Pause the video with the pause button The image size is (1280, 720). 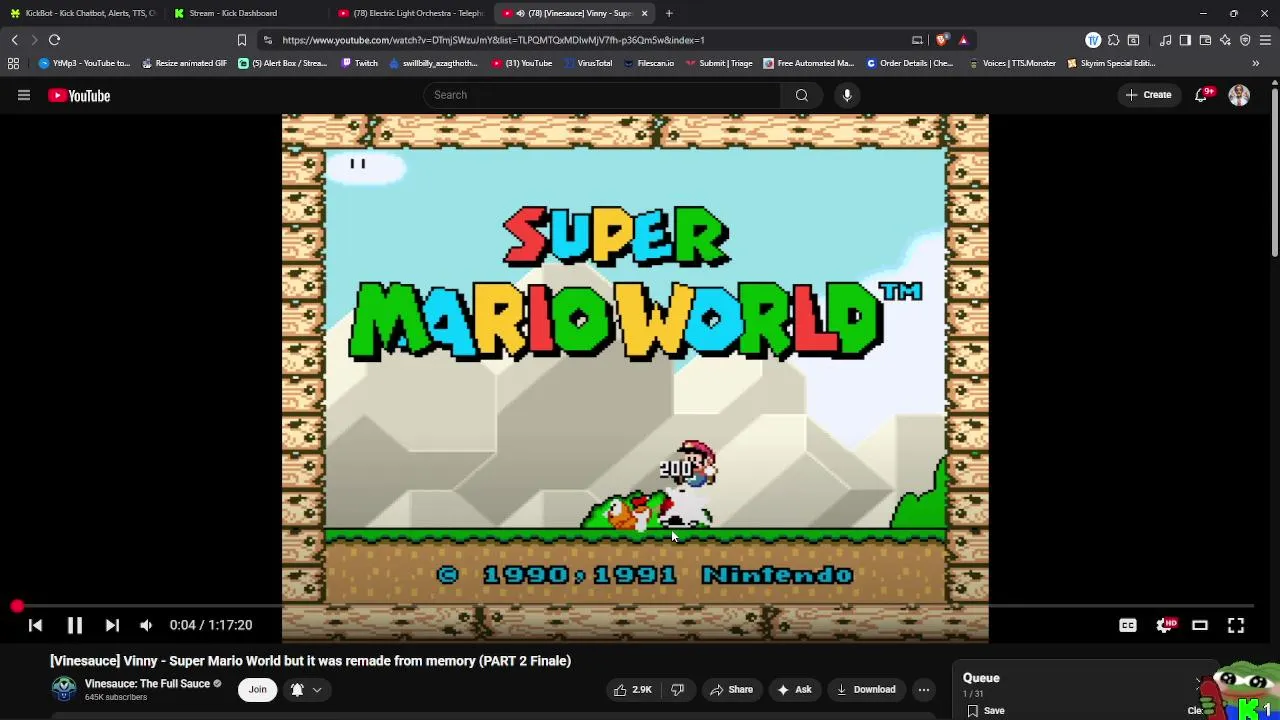74,625
